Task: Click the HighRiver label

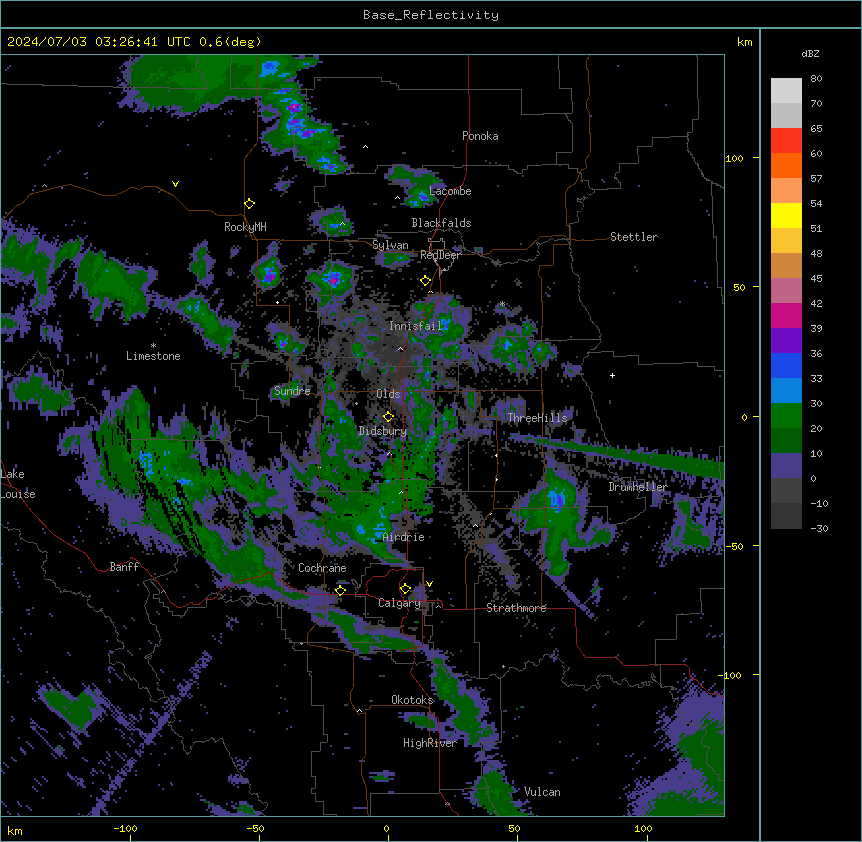Action: (x=430, y=743)
